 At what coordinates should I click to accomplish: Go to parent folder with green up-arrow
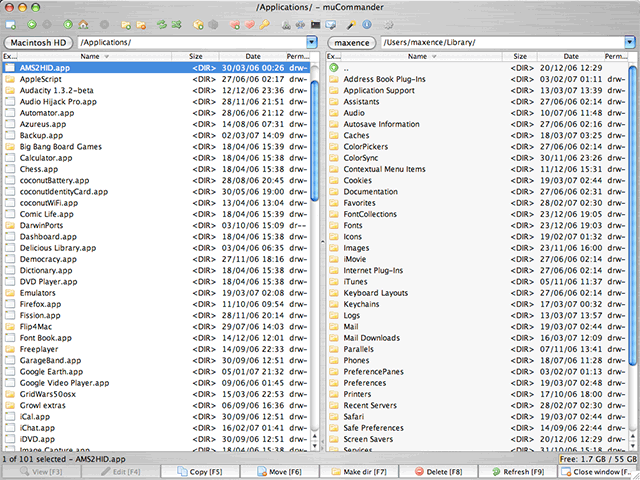coord(68,25)
